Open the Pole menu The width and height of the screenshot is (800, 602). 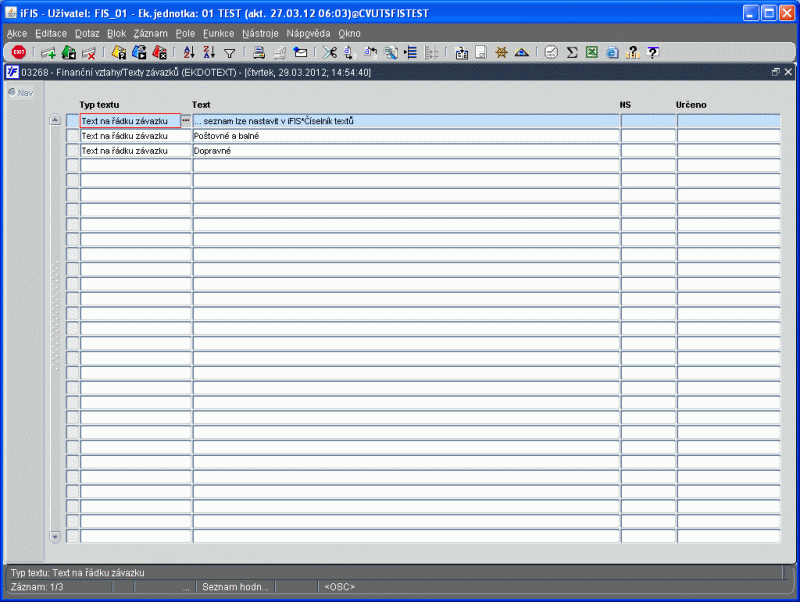tap(185, 34)
